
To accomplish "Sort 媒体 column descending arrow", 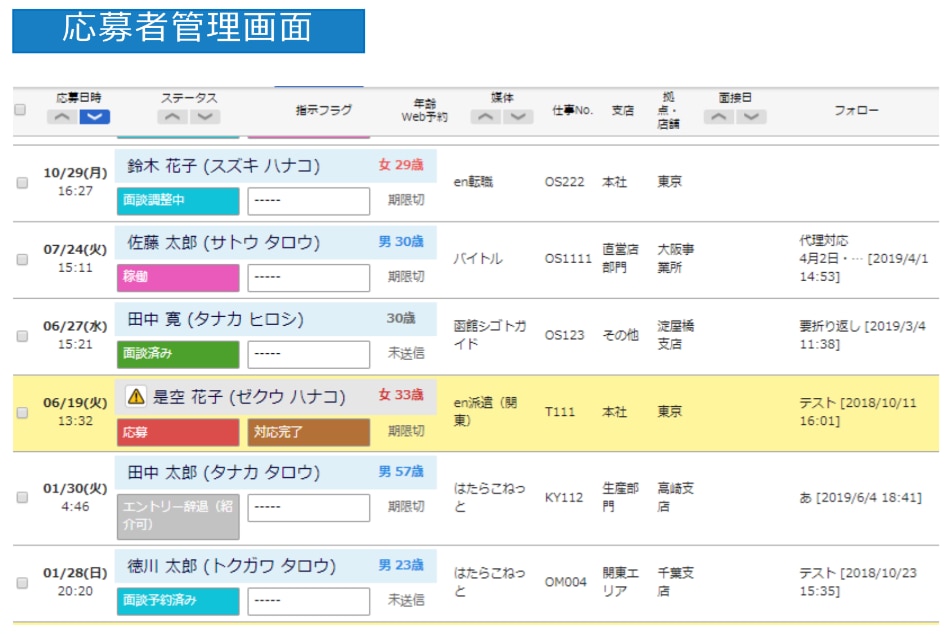I will (x=518, y=117).
